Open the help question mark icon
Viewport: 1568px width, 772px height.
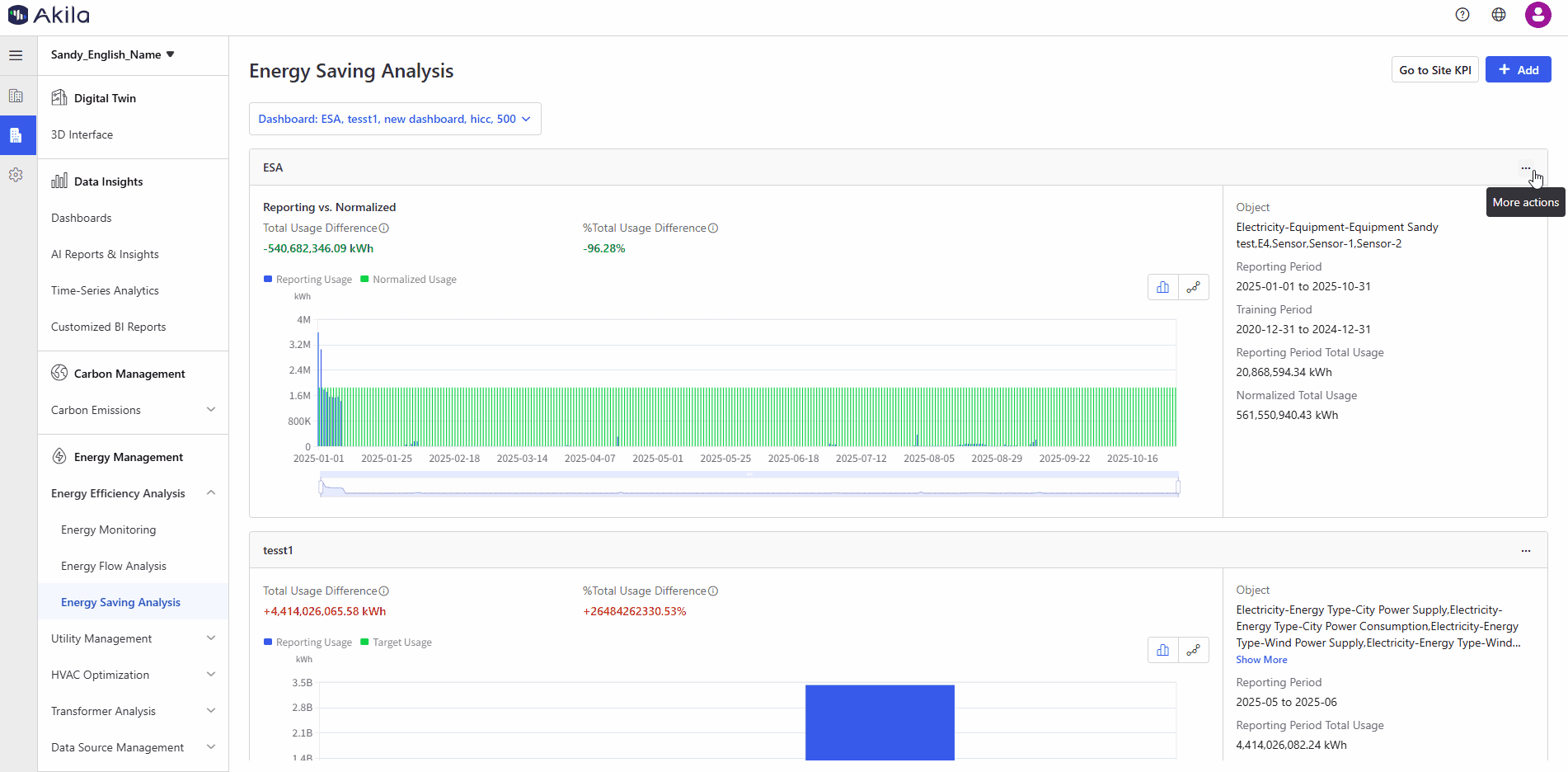(1462, 15)
